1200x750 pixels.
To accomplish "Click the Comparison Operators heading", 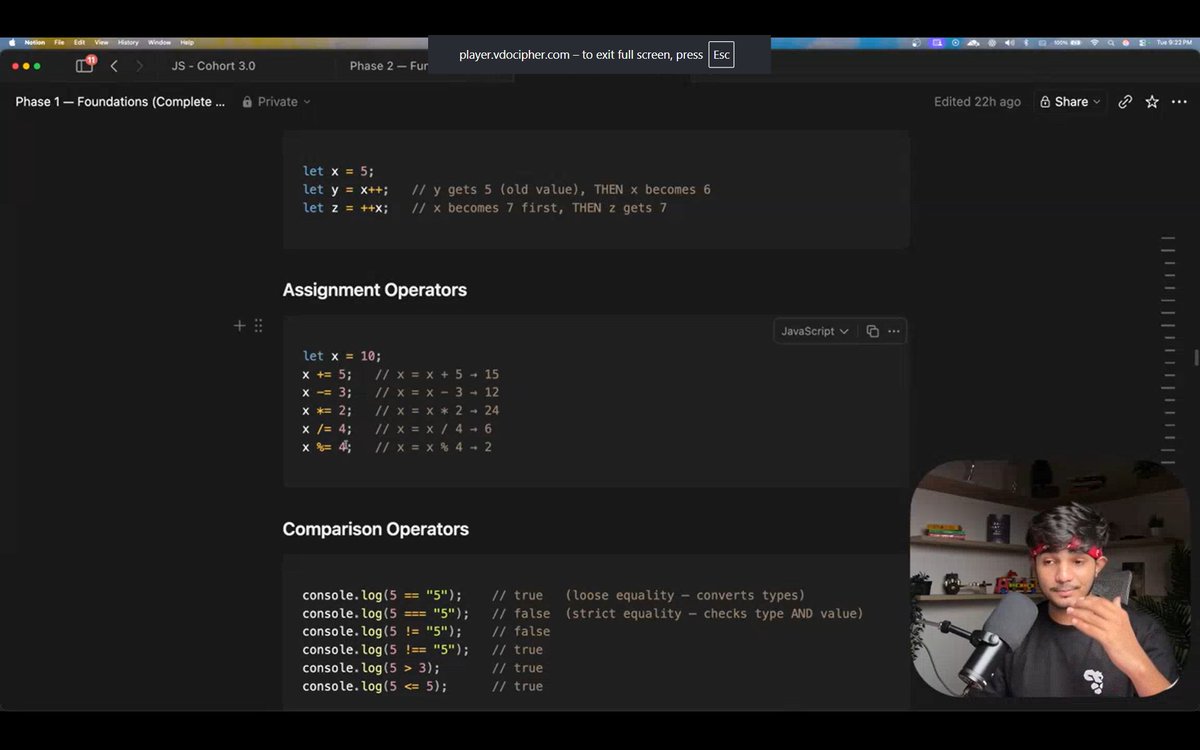I will click(375, 529).
